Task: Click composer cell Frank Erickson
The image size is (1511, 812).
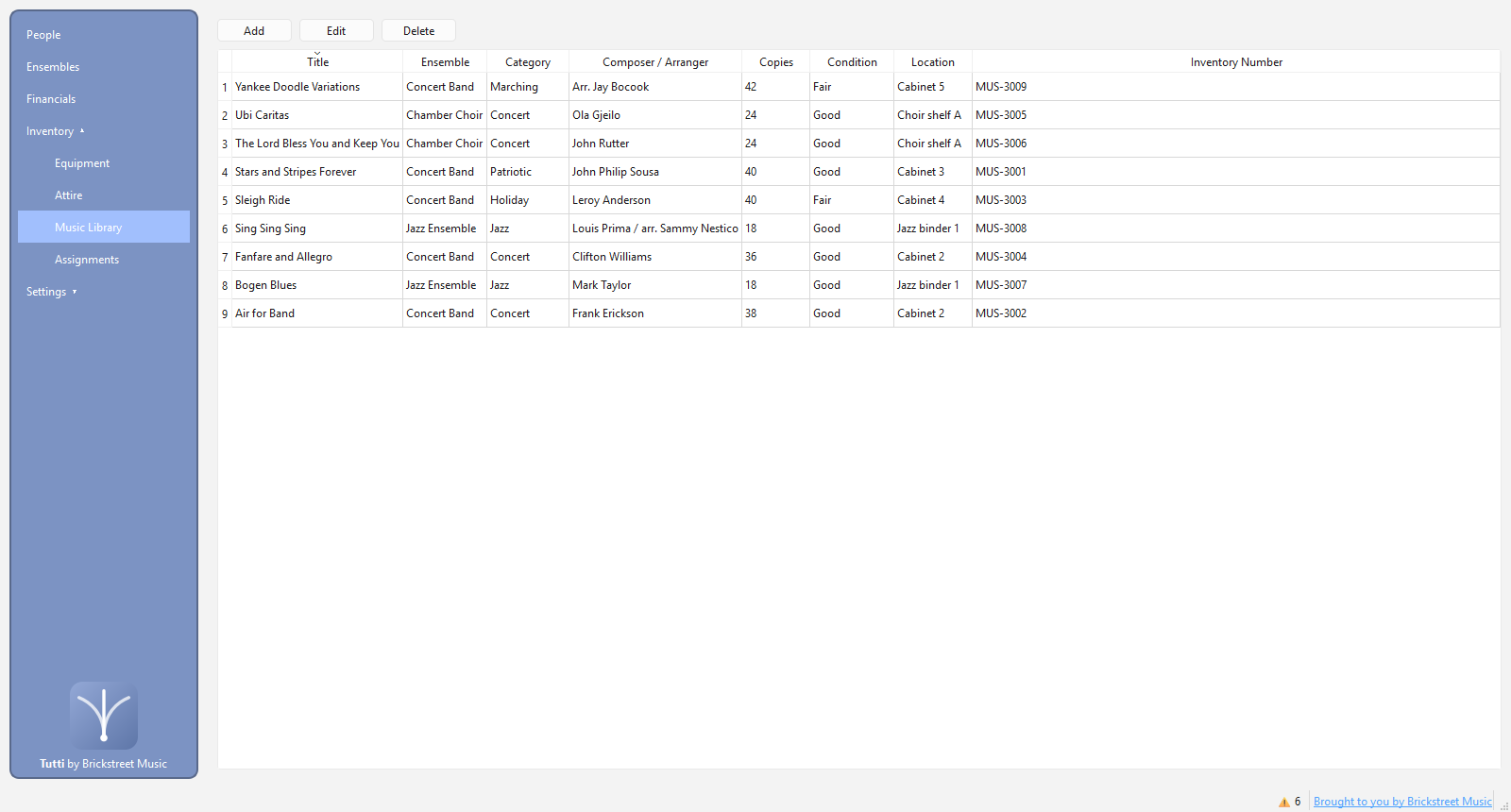Action: click(x=655, y=313)
